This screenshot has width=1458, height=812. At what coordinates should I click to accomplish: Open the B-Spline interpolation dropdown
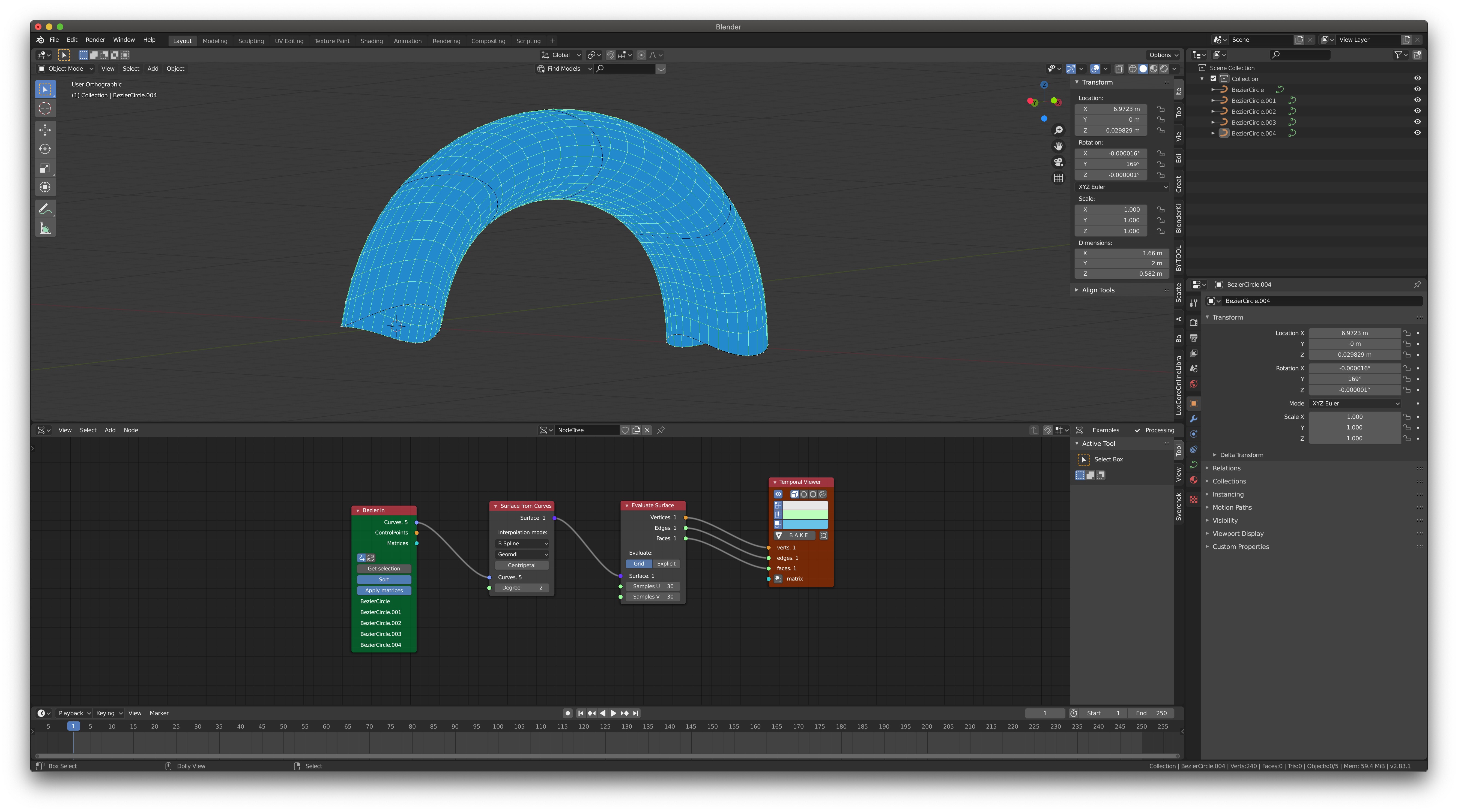coord(522,543)
